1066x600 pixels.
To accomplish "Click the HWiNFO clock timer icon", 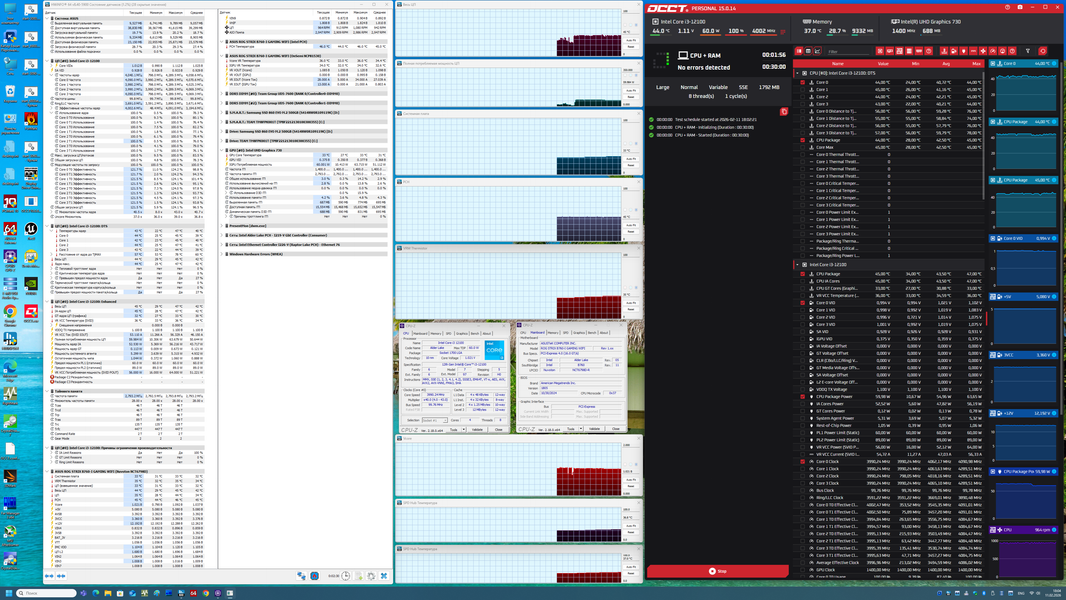I will point(346,576).
